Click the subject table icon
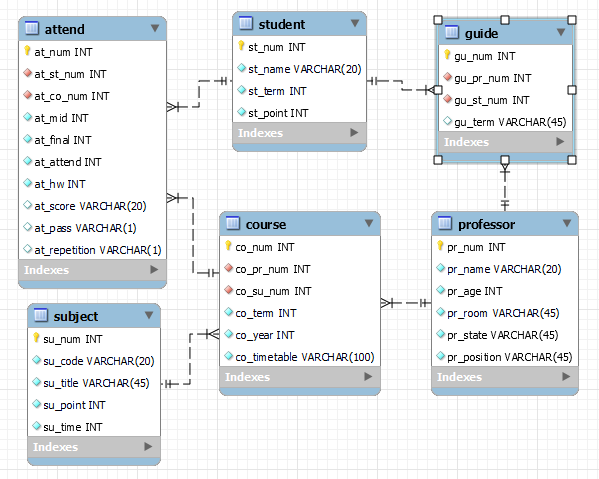Screen dimensions: 599x479 click(x=40, y=316)
